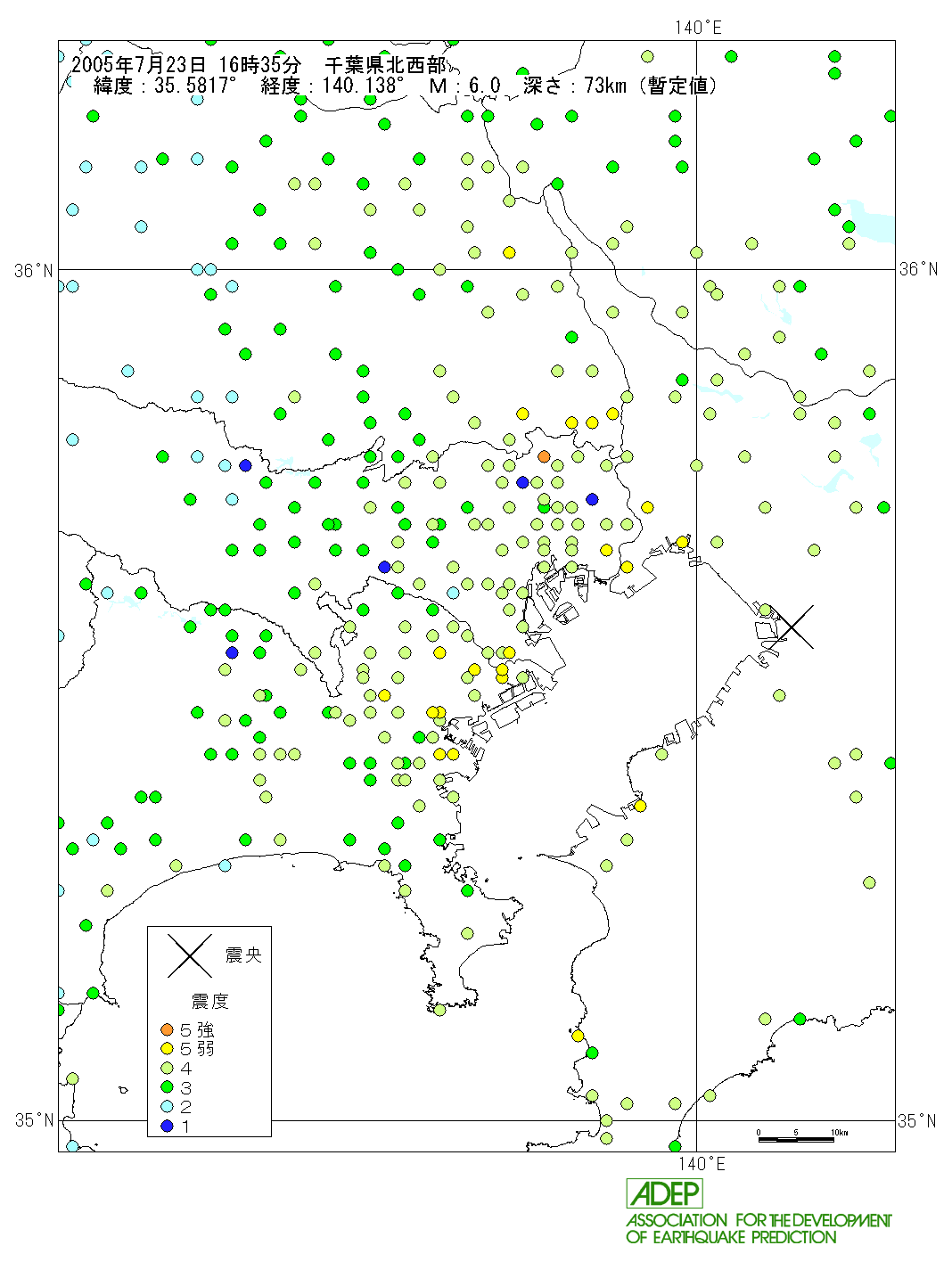
Task: Select the light green intensity 4 legend dot
Action: (x=167, y=1068)
